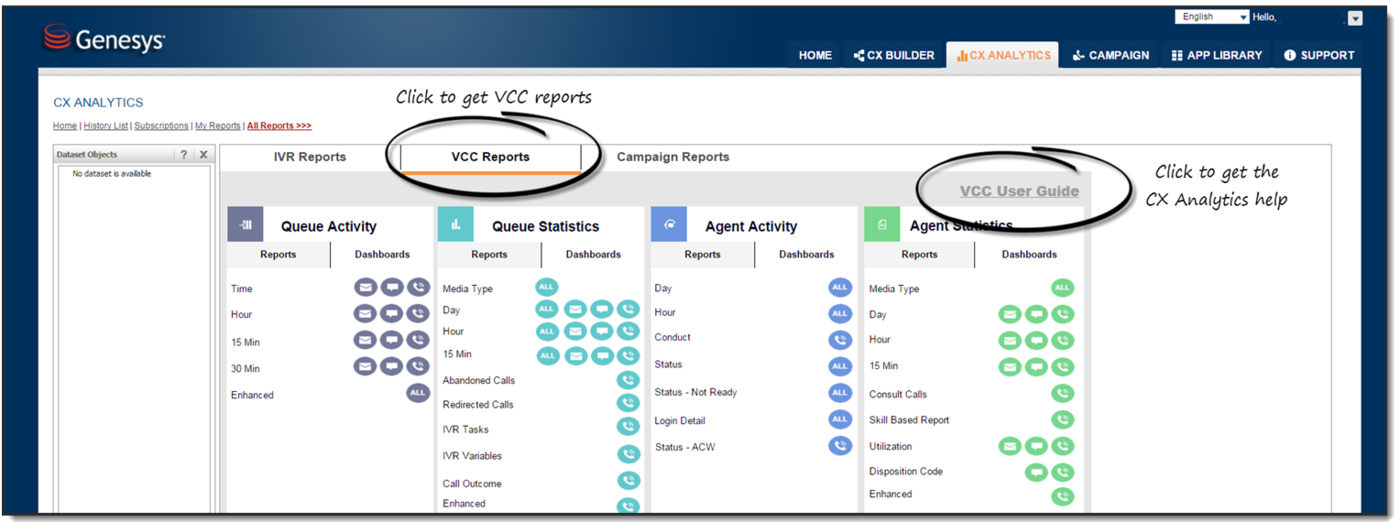Open Call Outcome voice report

coord(628,482)
